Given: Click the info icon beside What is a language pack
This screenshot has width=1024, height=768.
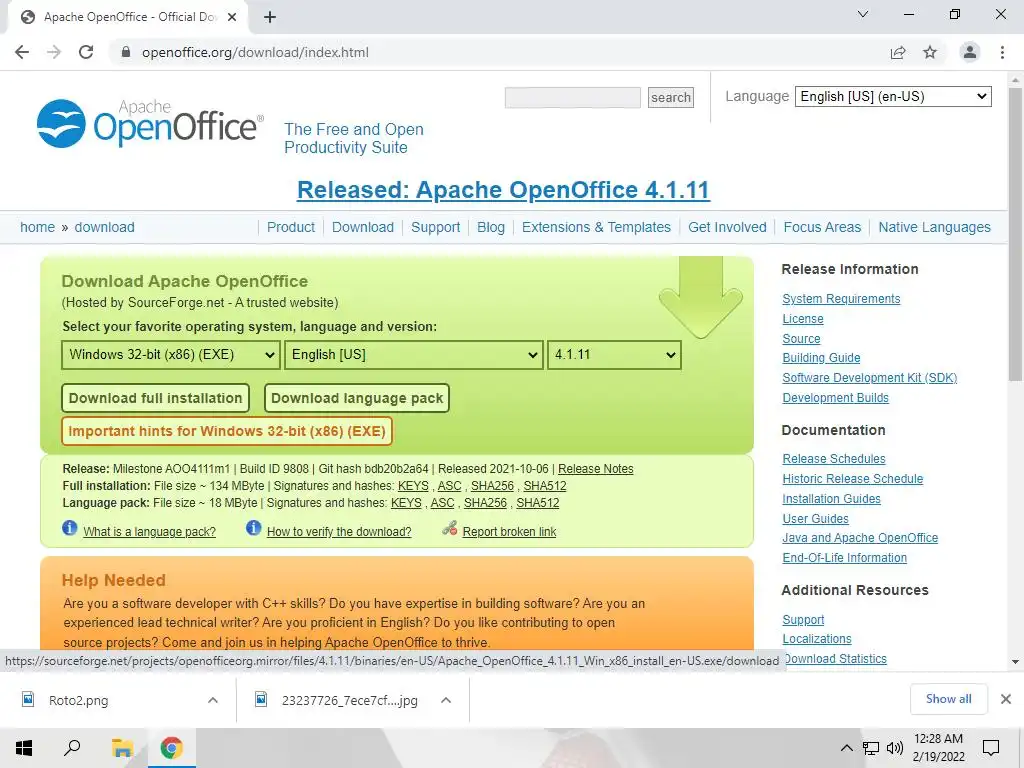Looking at the screenshot, I should coord(70,528).
